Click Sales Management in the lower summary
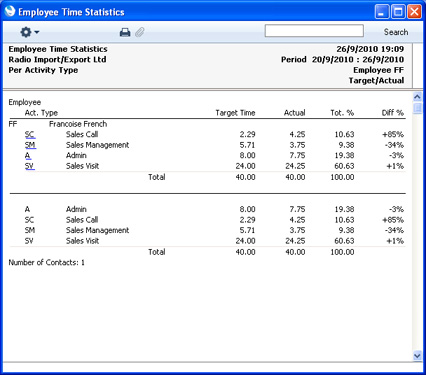426x375 pixels. (97, 230)
